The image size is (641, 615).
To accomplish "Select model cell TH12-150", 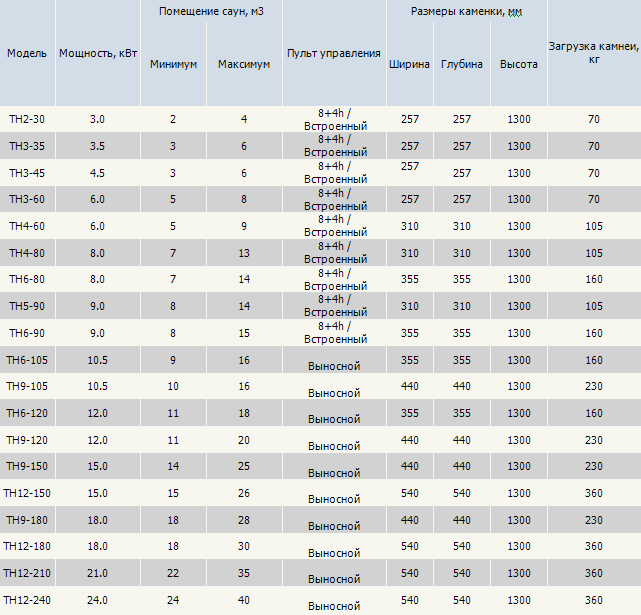I will (x=27, y=493).
